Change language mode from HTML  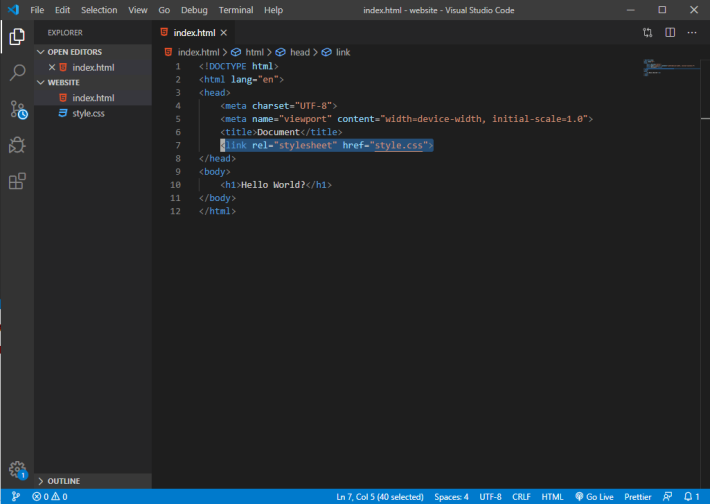[x=552, y=497]
